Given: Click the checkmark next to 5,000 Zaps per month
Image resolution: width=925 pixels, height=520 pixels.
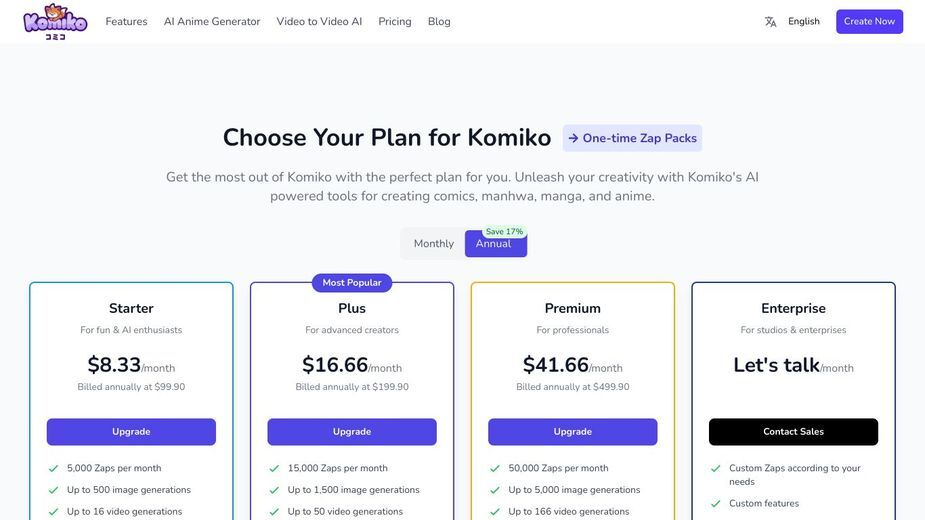Looking at the screenshot, I should coord(54,468).
